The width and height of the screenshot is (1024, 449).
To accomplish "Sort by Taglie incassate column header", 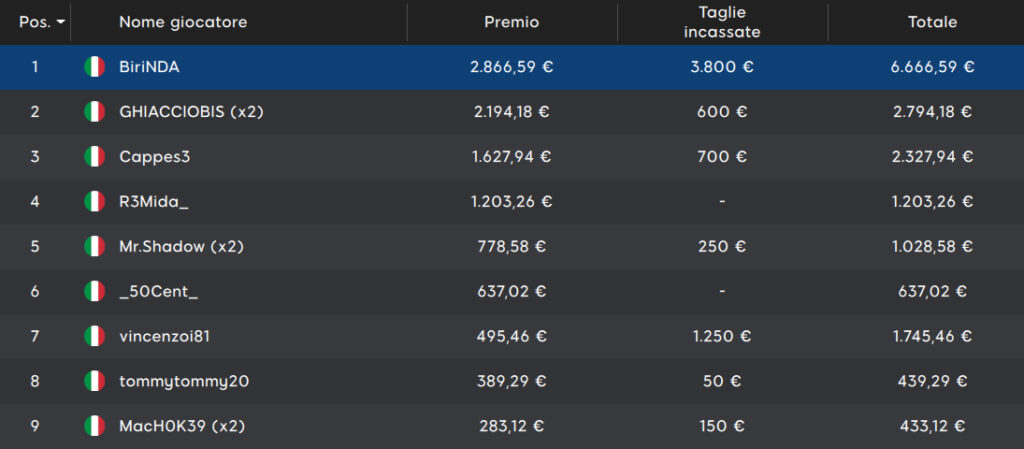I will pos(722,22).
